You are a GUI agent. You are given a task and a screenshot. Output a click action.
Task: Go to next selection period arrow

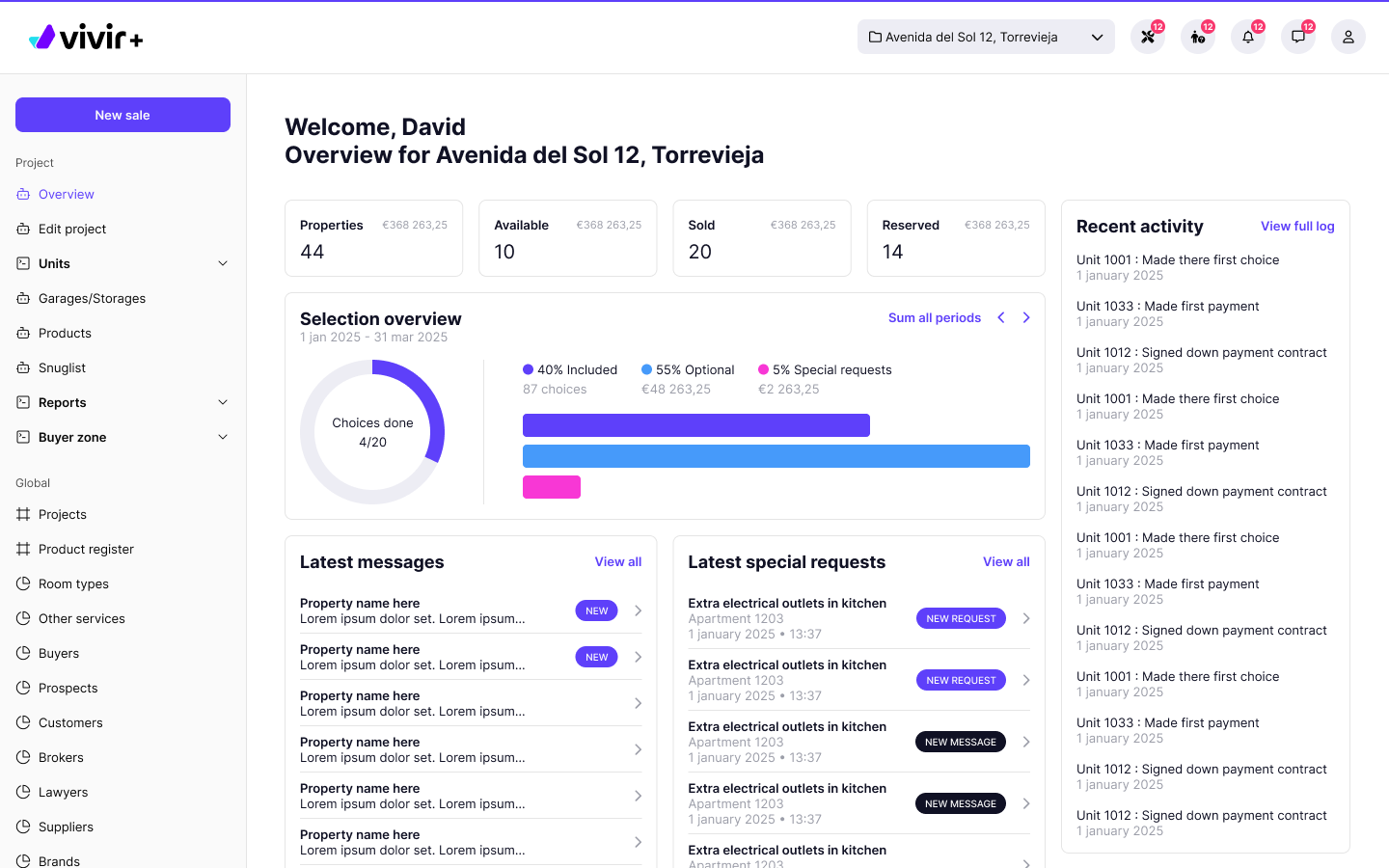click(1026, 317)
